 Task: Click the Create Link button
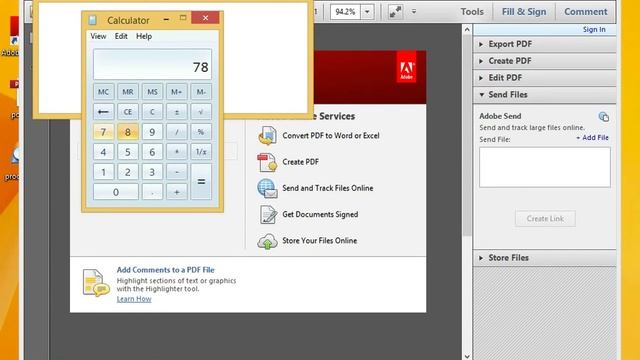tap(545, 219)
